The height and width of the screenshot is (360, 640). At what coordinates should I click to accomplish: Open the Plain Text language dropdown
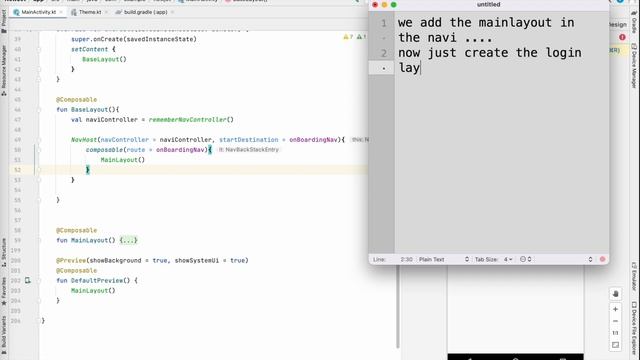pyautogui.click(x=444, y=260)
